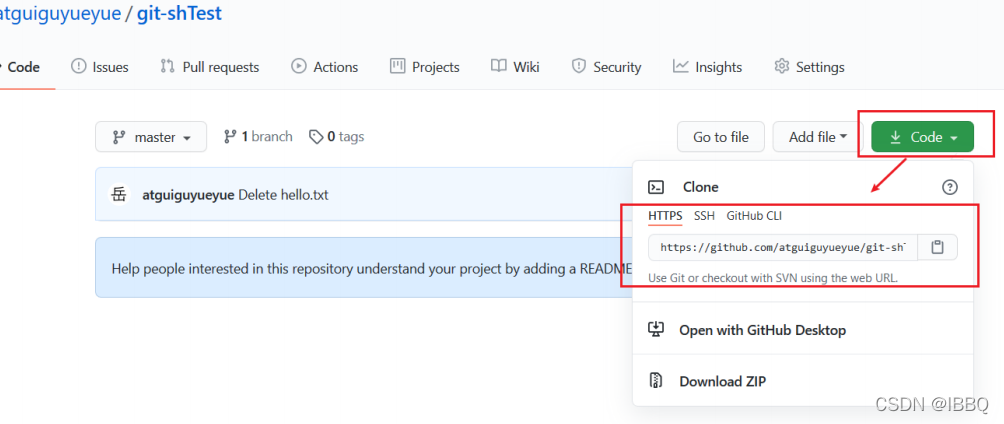Viewport: 1004px width, 424px height.
Task: Open the Pull requests tab
Action: tap(209, 67)
